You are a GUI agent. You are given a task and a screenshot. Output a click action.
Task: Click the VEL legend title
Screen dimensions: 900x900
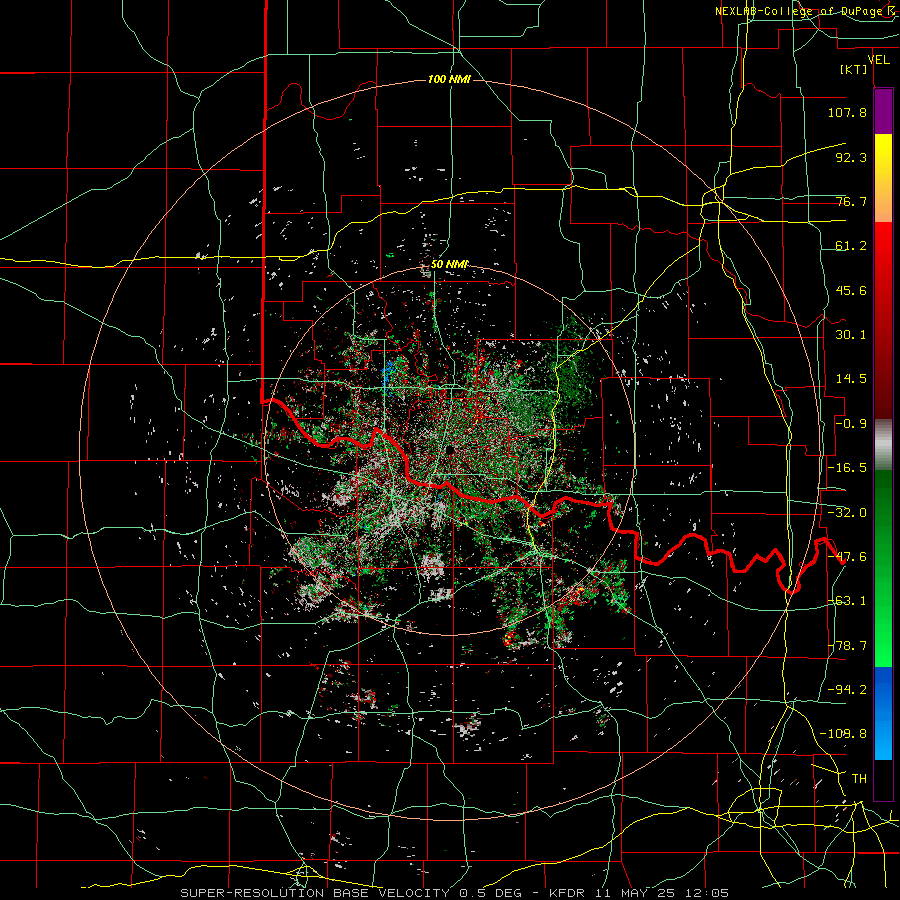(x=879, y=60)
